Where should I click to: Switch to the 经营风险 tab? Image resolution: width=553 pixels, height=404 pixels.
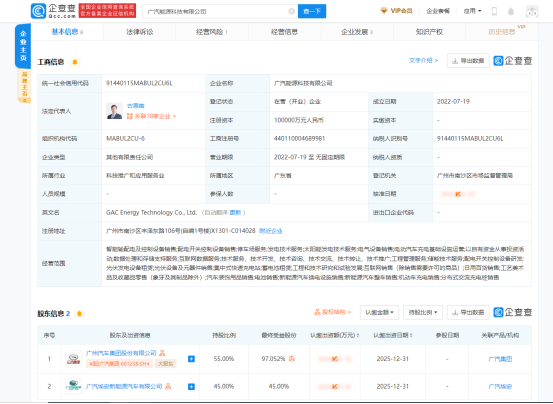click(212, 32)
